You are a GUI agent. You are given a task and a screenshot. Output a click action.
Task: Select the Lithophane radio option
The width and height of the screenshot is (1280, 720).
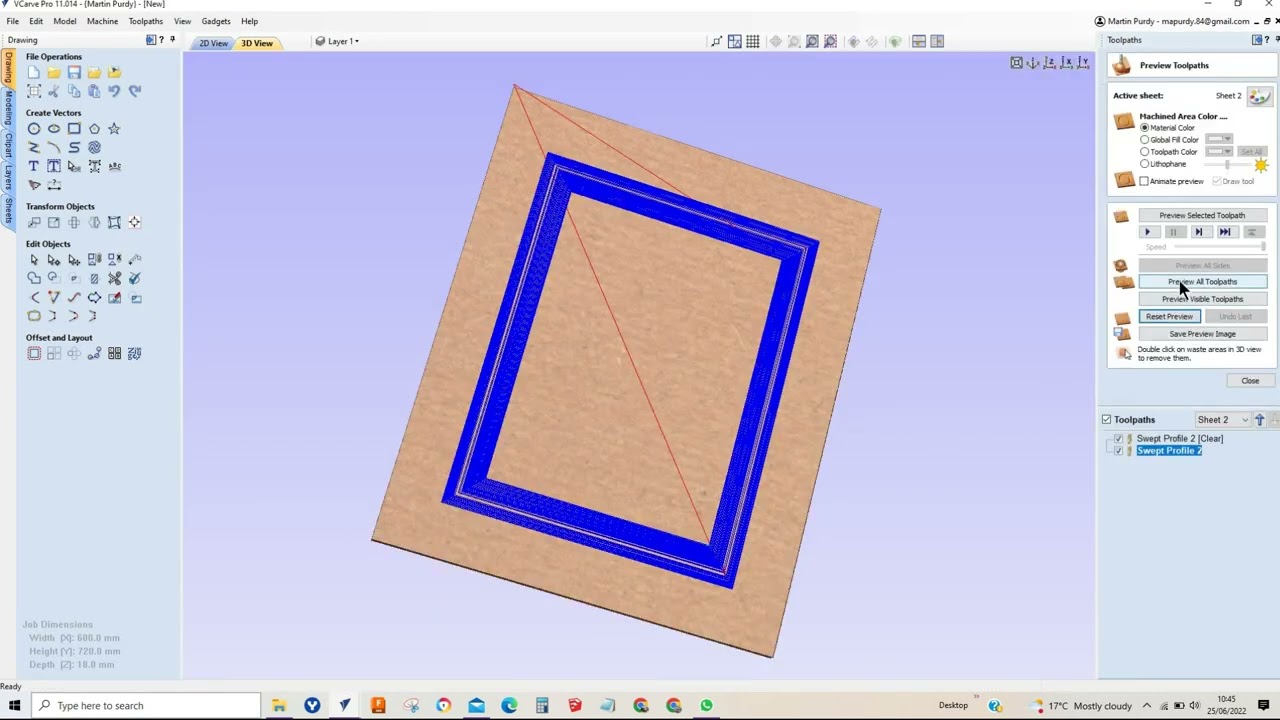(1145, 164)
